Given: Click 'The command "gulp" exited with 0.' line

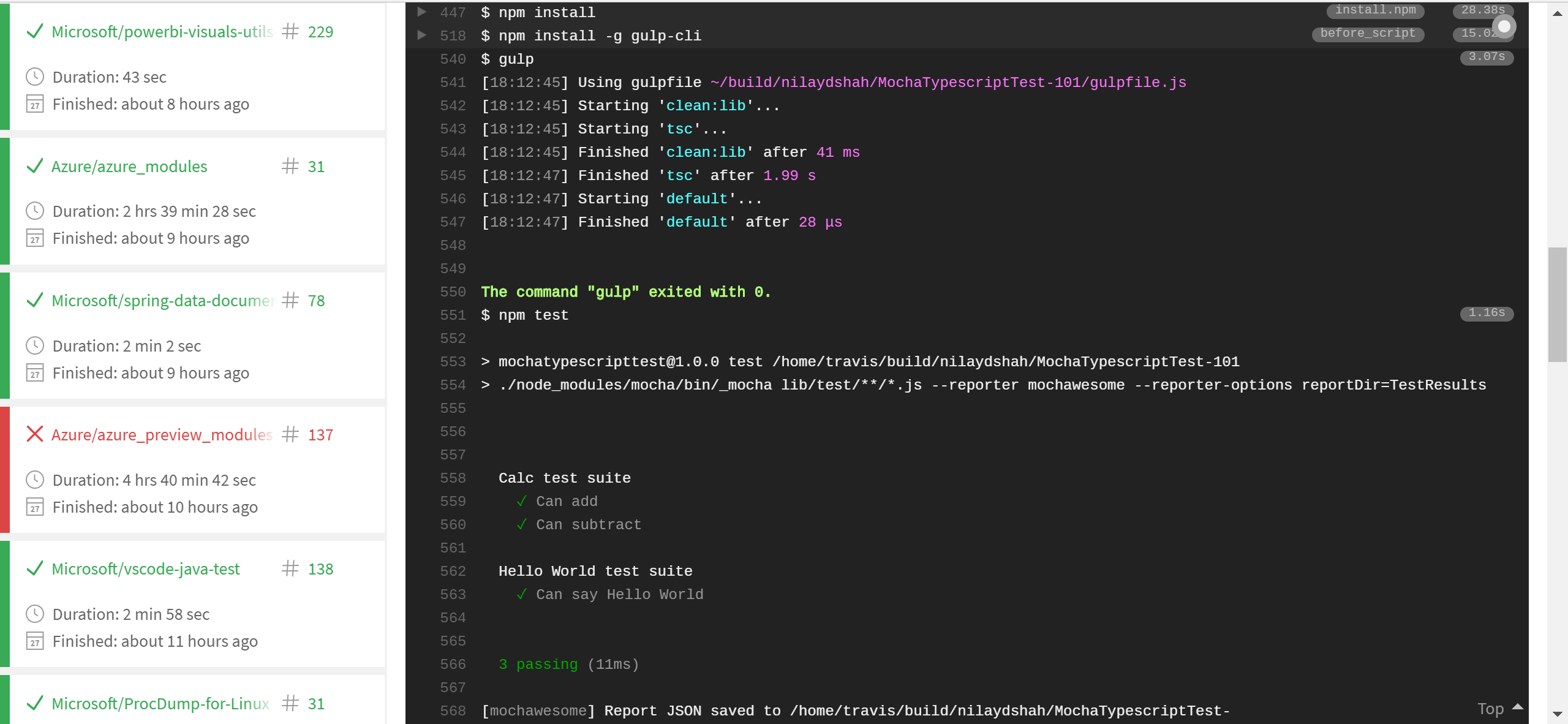Looking at the screenshot, I should pos(626,292).
